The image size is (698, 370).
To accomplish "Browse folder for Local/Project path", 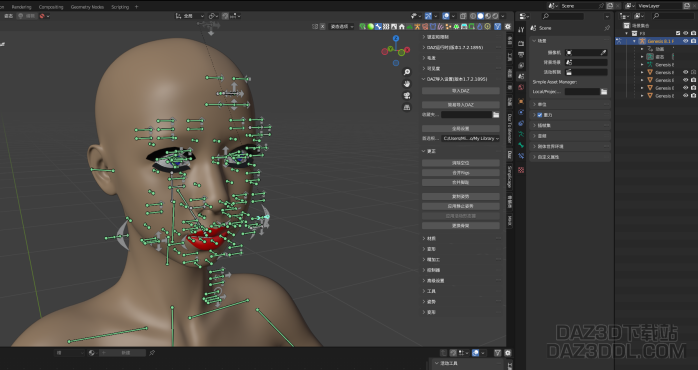I will point(604,92).
